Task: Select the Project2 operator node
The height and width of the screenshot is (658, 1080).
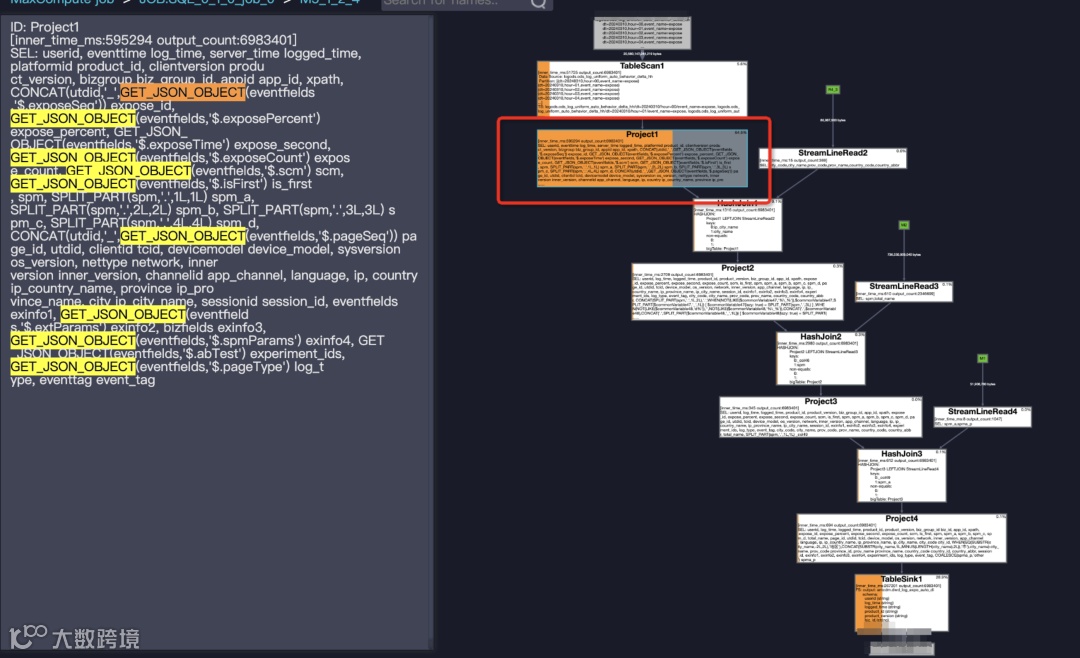Action: point(737,291)
